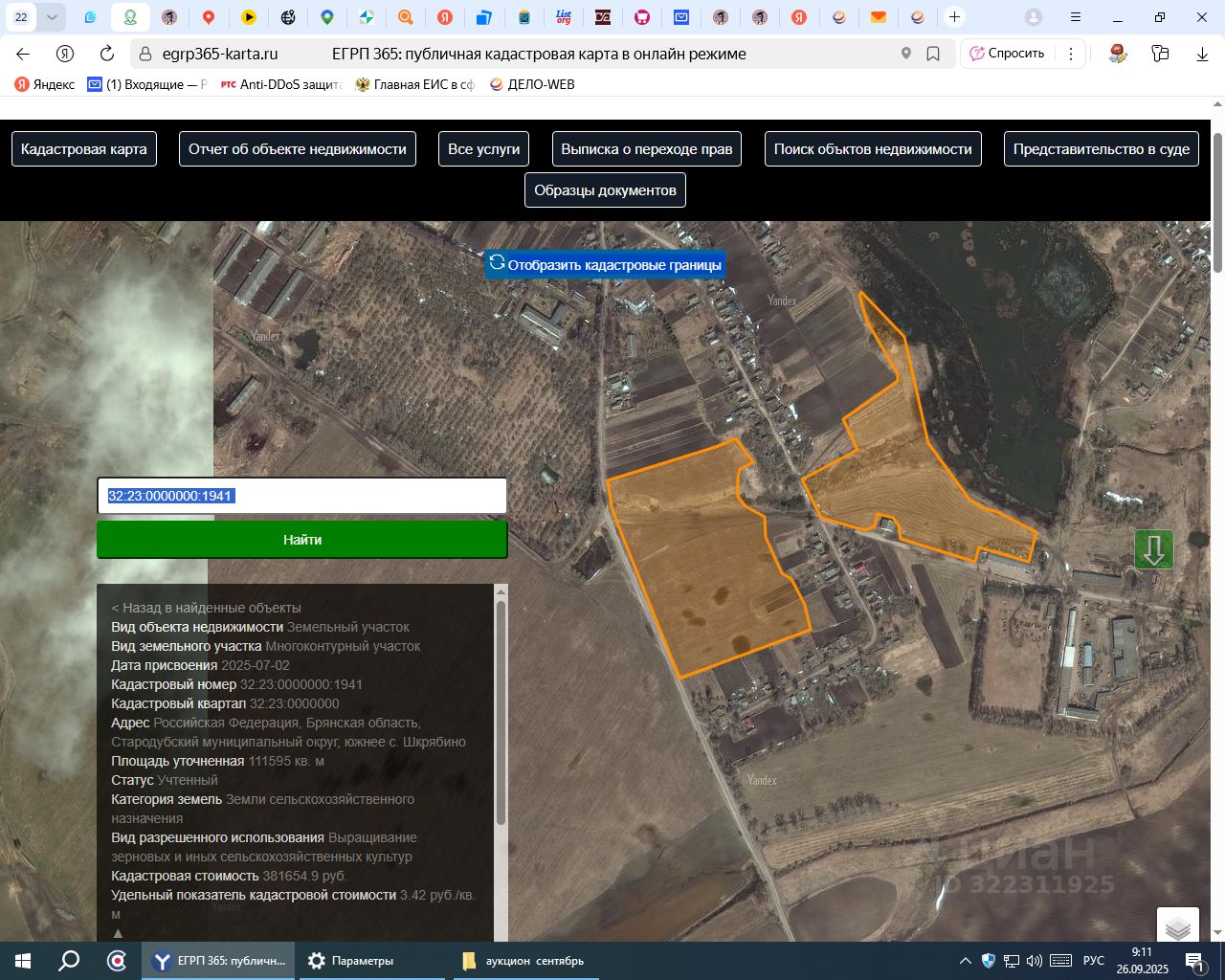Open the browser hamburger main menu
This screenshot has height=980, width=1225.
pyautogui.click(x=1076, y=17)
